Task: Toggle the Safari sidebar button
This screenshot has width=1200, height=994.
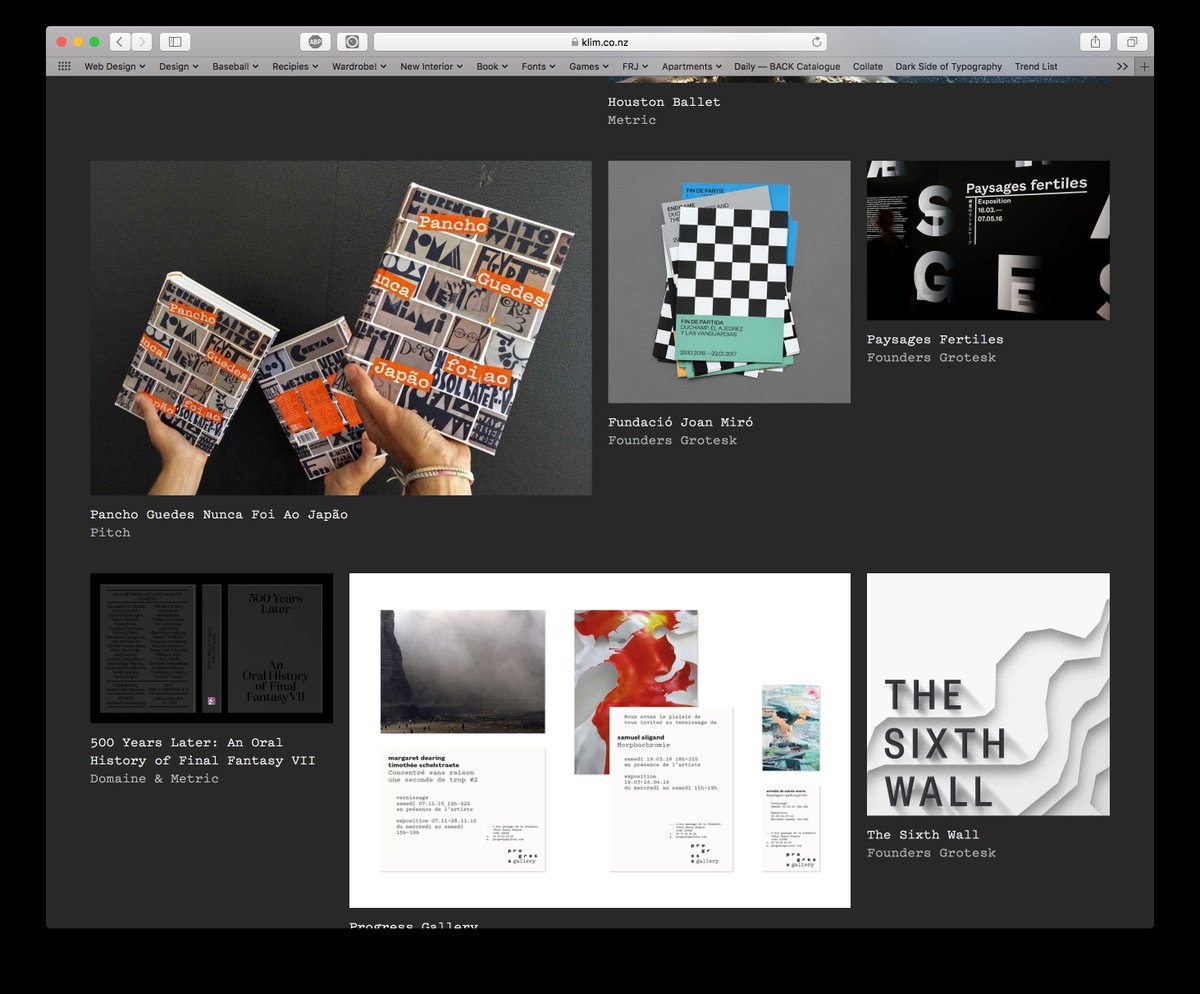Action: (x=175, y=42)
